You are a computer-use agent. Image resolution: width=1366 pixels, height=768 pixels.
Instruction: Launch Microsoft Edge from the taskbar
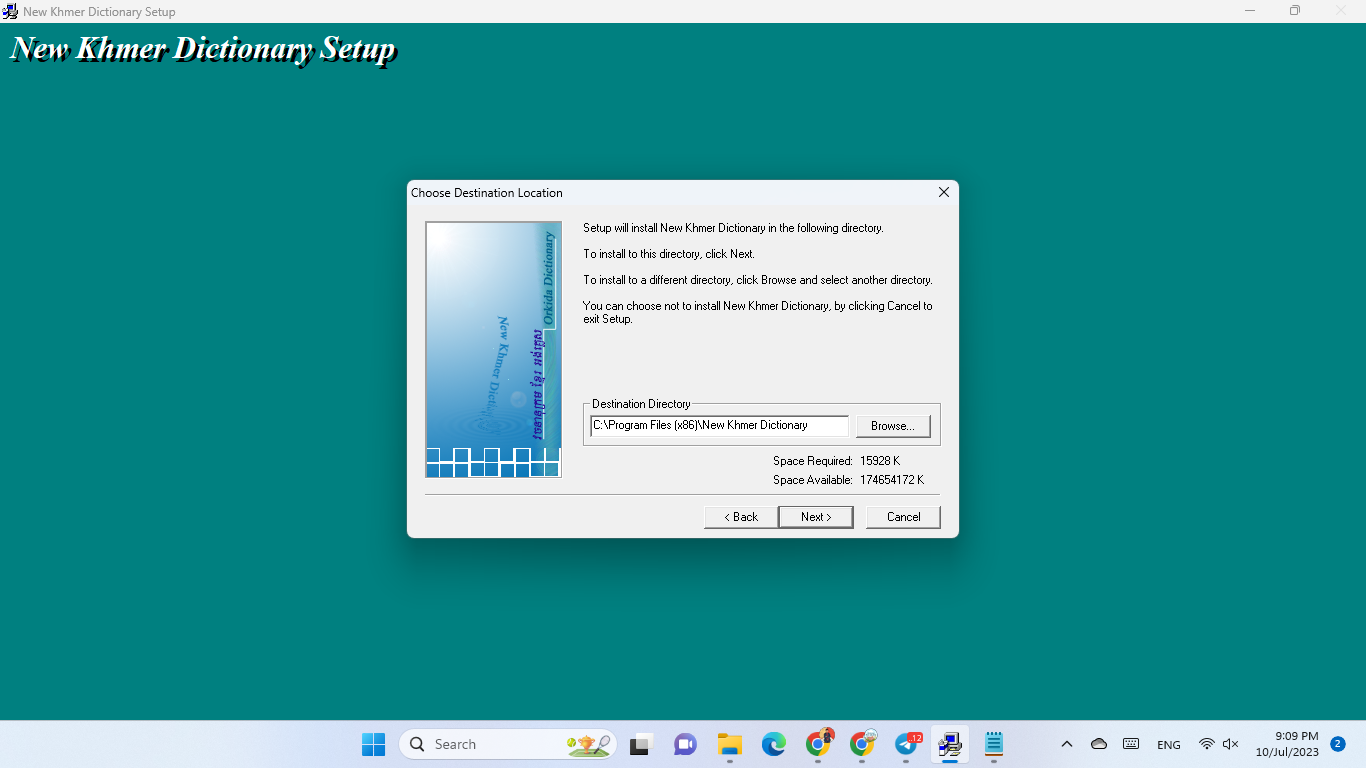tap(774, 744)
